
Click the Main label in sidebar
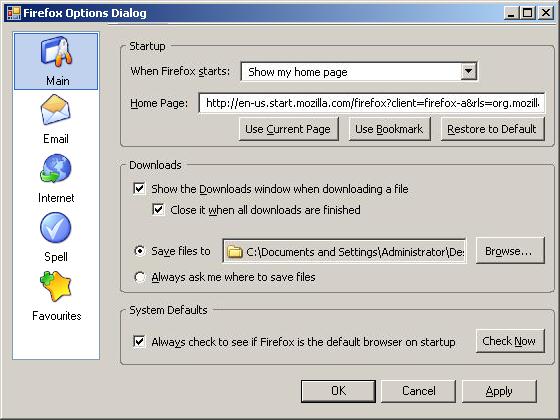(58, 81)
